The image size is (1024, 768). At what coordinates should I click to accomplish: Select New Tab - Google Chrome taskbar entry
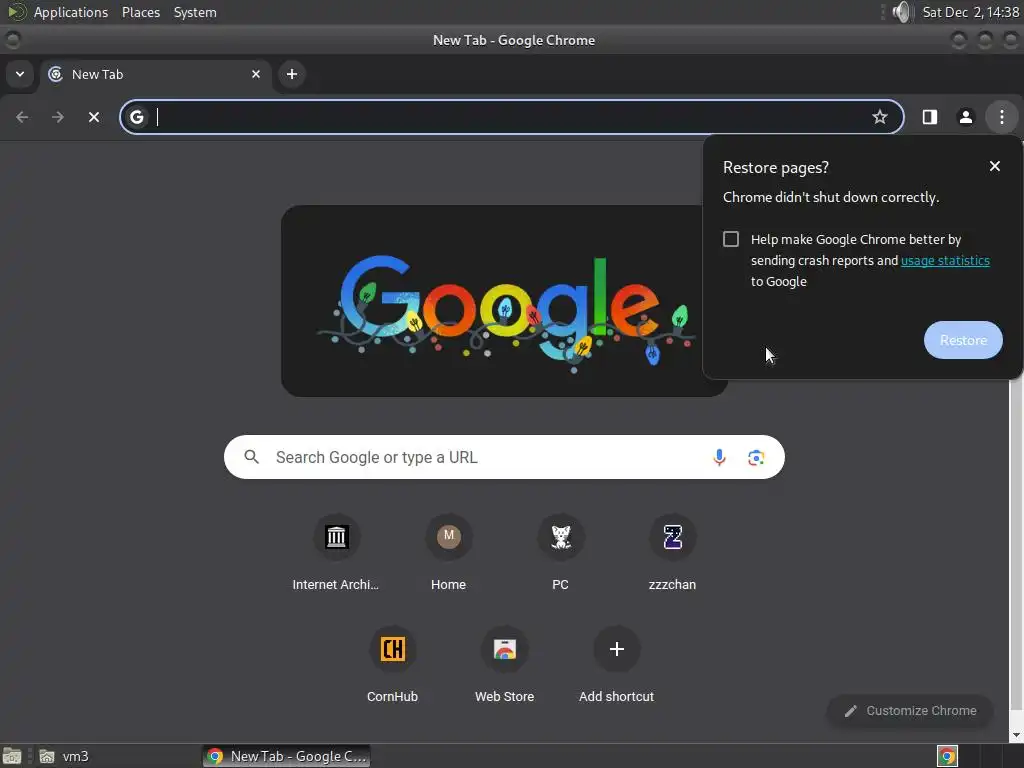287,756
